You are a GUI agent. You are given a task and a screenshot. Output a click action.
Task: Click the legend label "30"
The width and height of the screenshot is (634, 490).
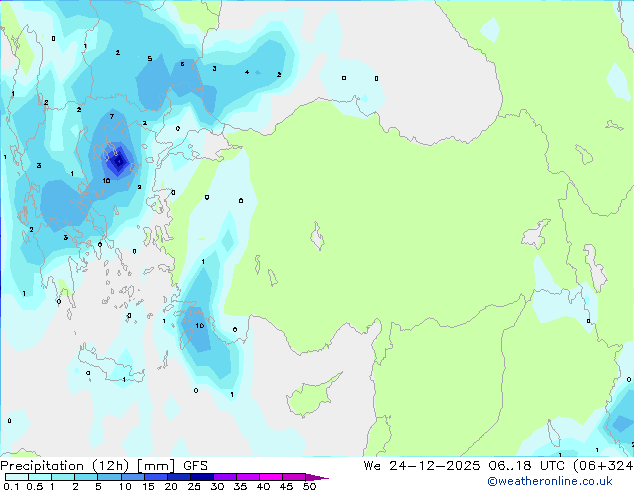click(217, 486)
